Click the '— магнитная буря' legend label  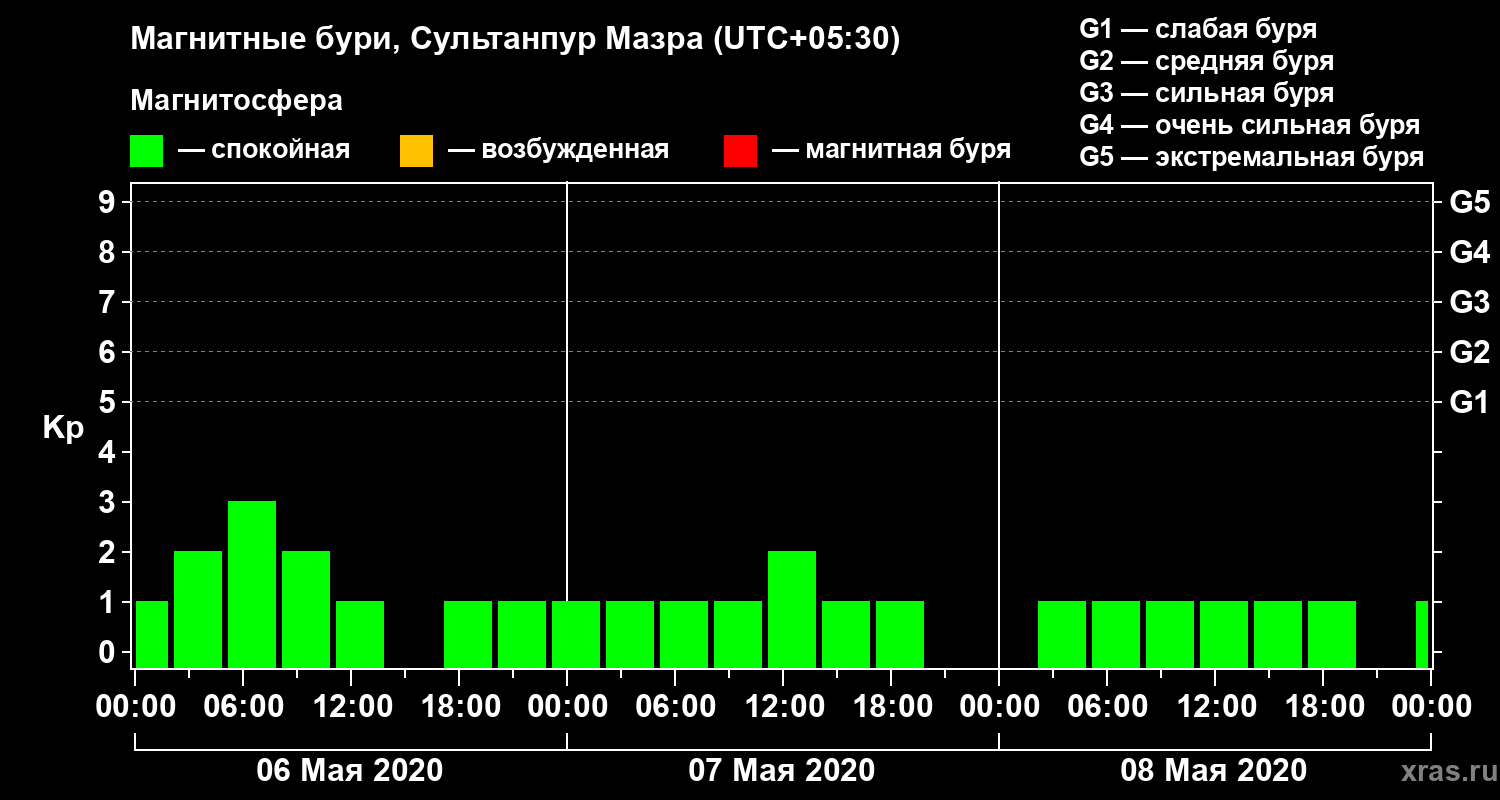tap(892, 151)
